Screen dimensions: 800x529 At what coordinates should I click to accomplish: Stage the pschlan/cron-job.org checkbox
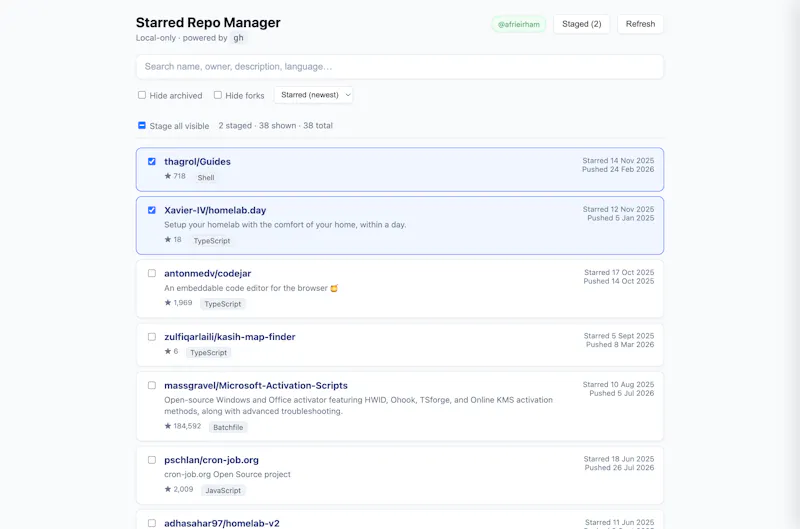pyautogui.click(x=152, y=460)
